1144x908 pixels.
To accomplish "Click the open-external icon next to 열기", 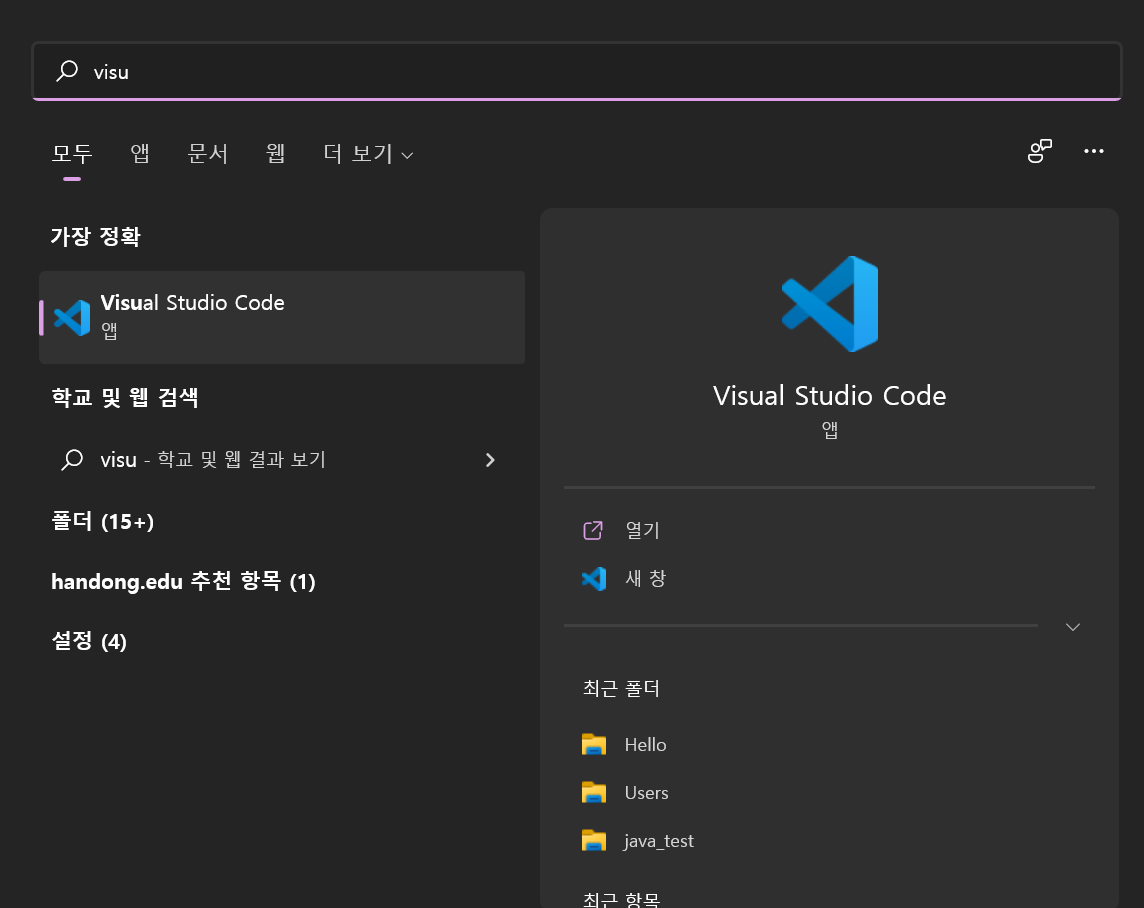I will point(593,530).
